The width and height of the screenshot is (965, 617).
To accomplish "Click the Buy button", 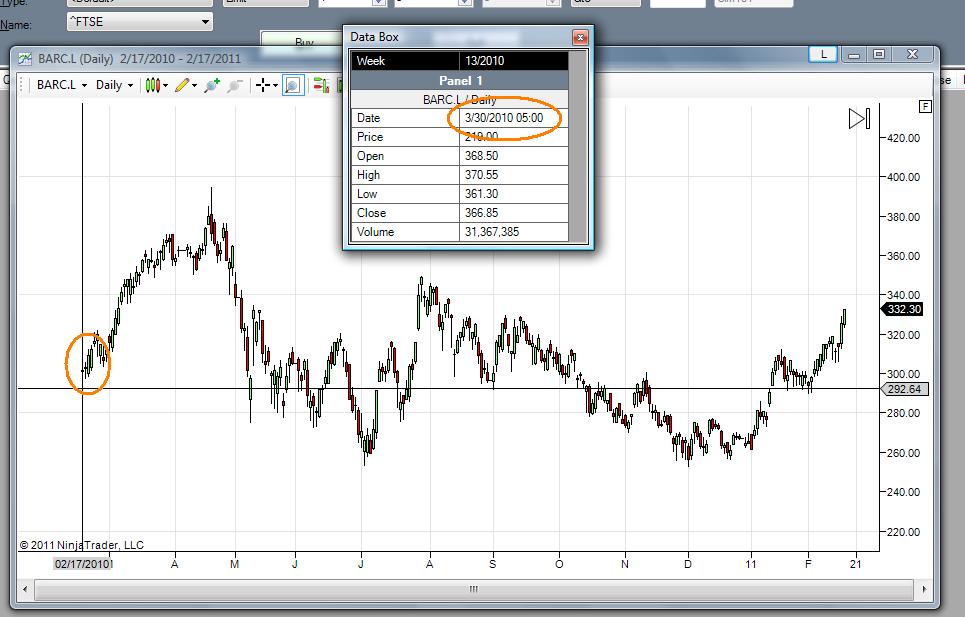I will [x=304, y=41].
